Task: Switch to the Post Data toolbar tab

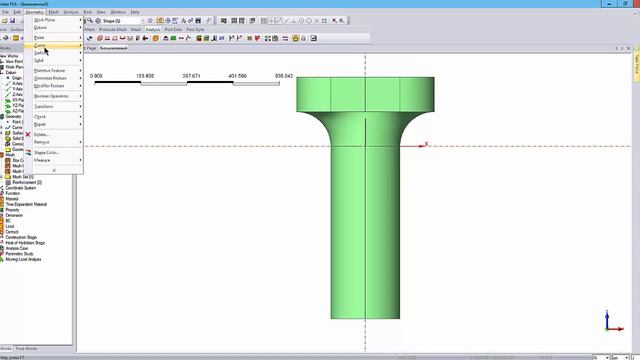Action: pyautogui.click(x=173, y=29)
